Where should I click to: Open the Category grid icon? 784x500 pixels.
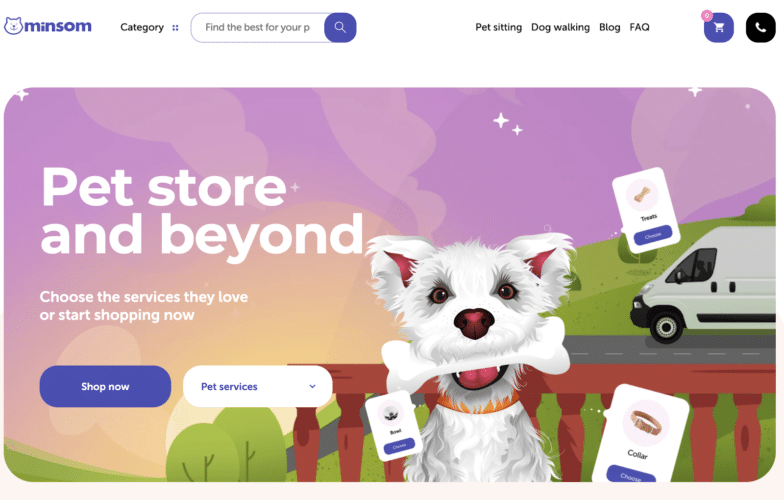tap(175, 28)
